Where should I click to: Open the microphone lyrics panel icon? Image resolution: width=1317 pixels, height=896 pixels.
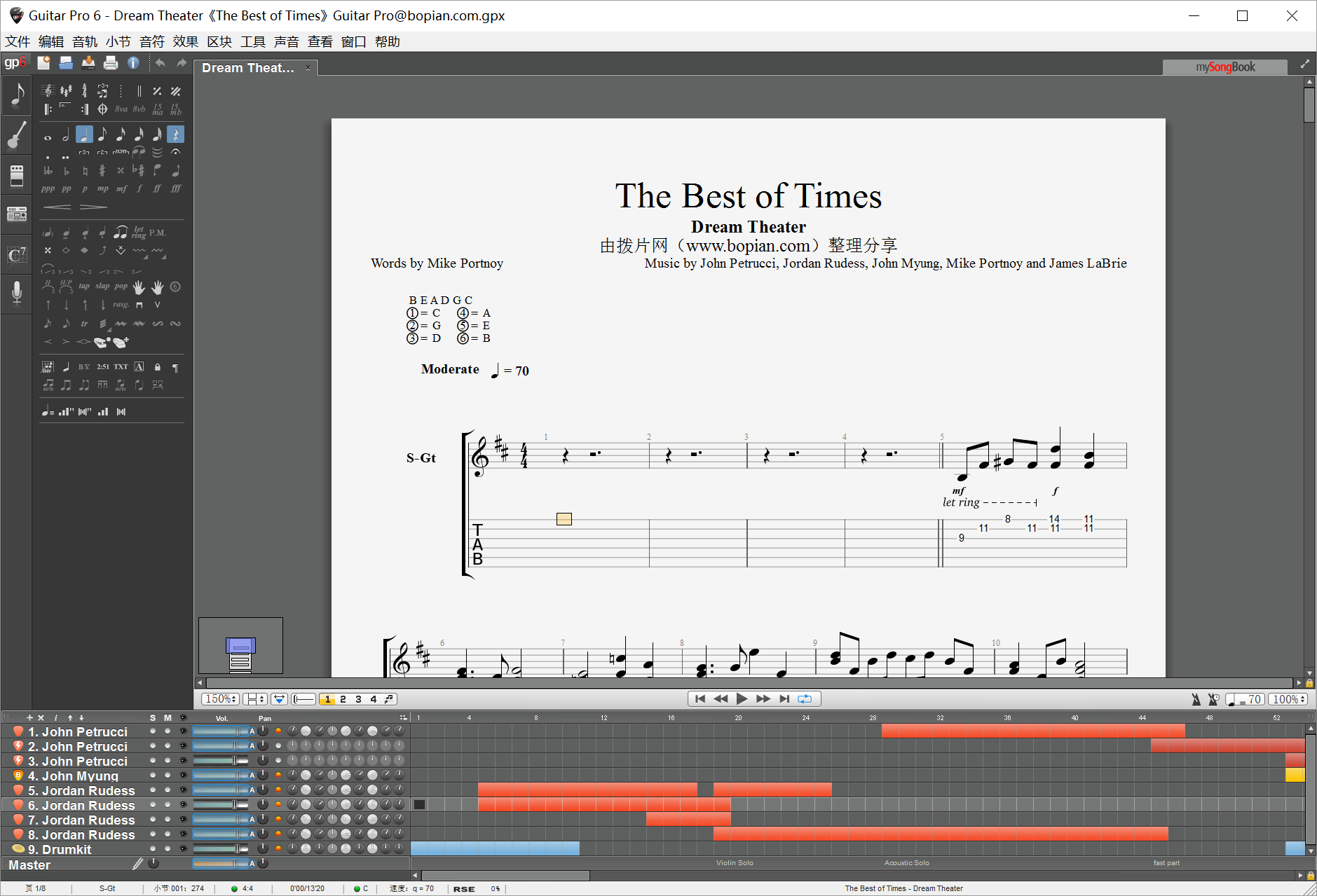point(17,293)
